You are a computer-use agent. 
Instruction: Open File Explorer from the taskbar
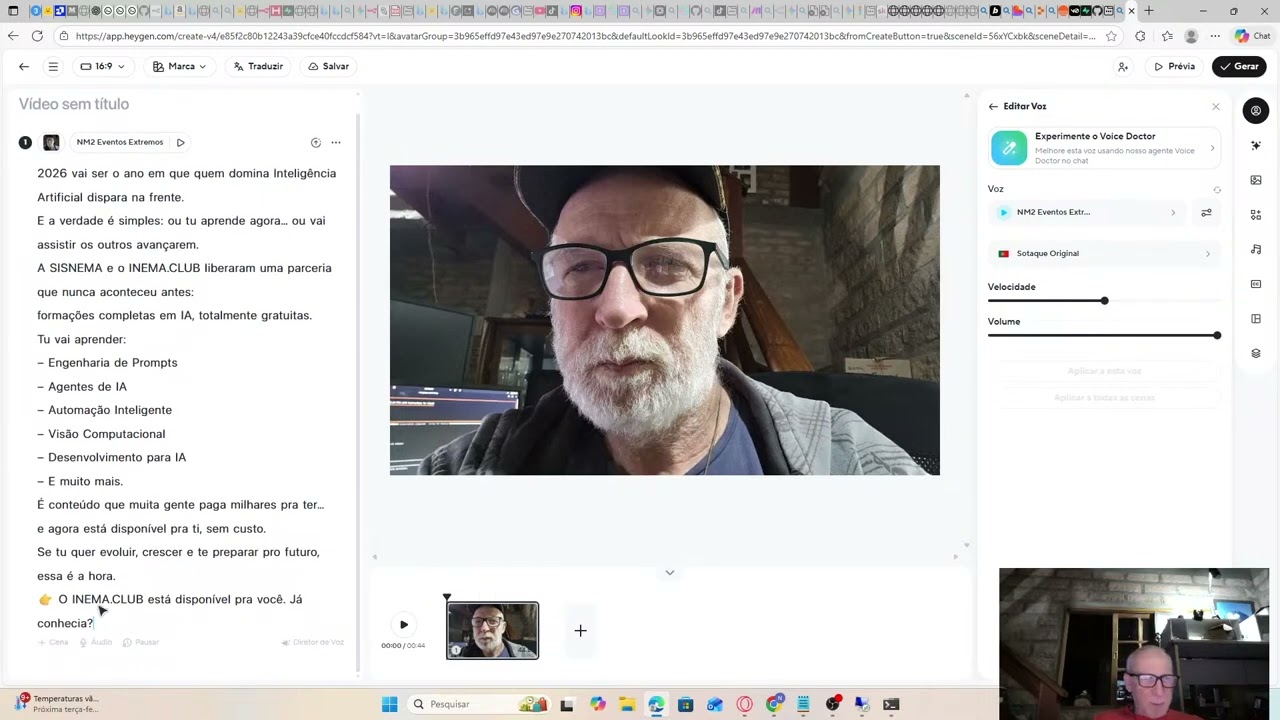click(626, 704)
